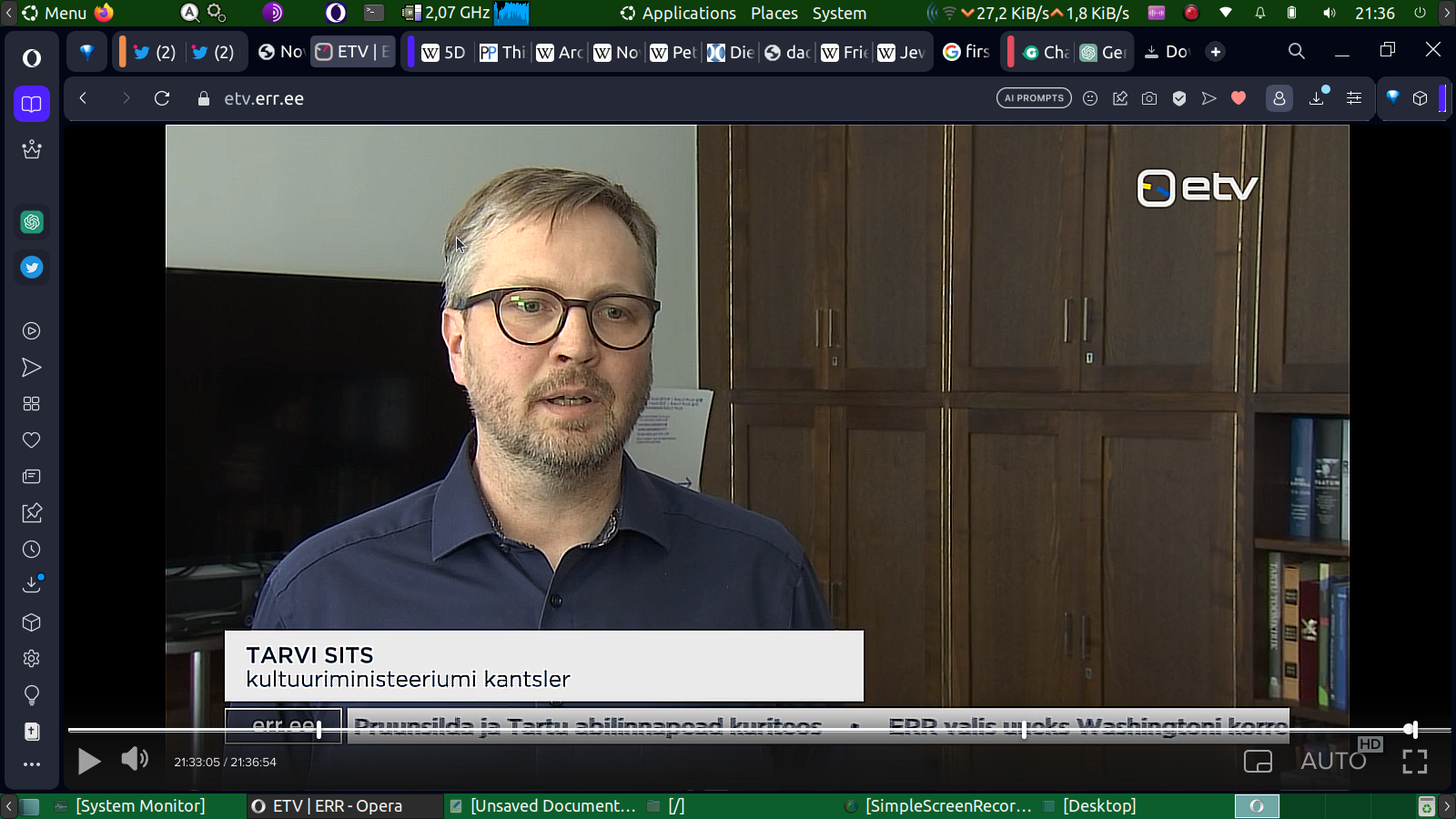
Task: Take a snapshot with camera icon
Action: pos(1149,98)
